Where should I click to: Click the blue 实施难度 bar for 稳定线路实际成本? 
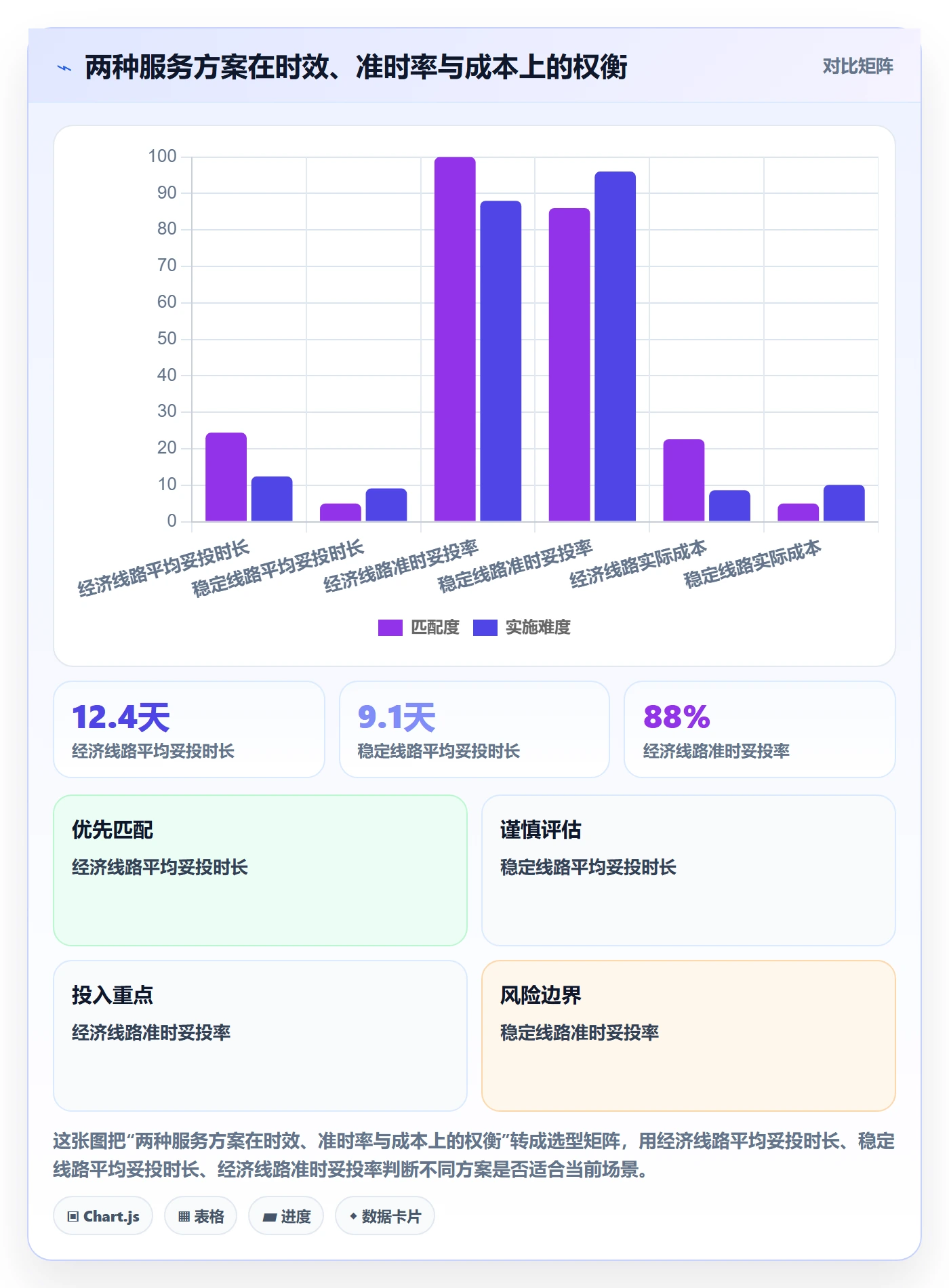(x=845, y=503)
